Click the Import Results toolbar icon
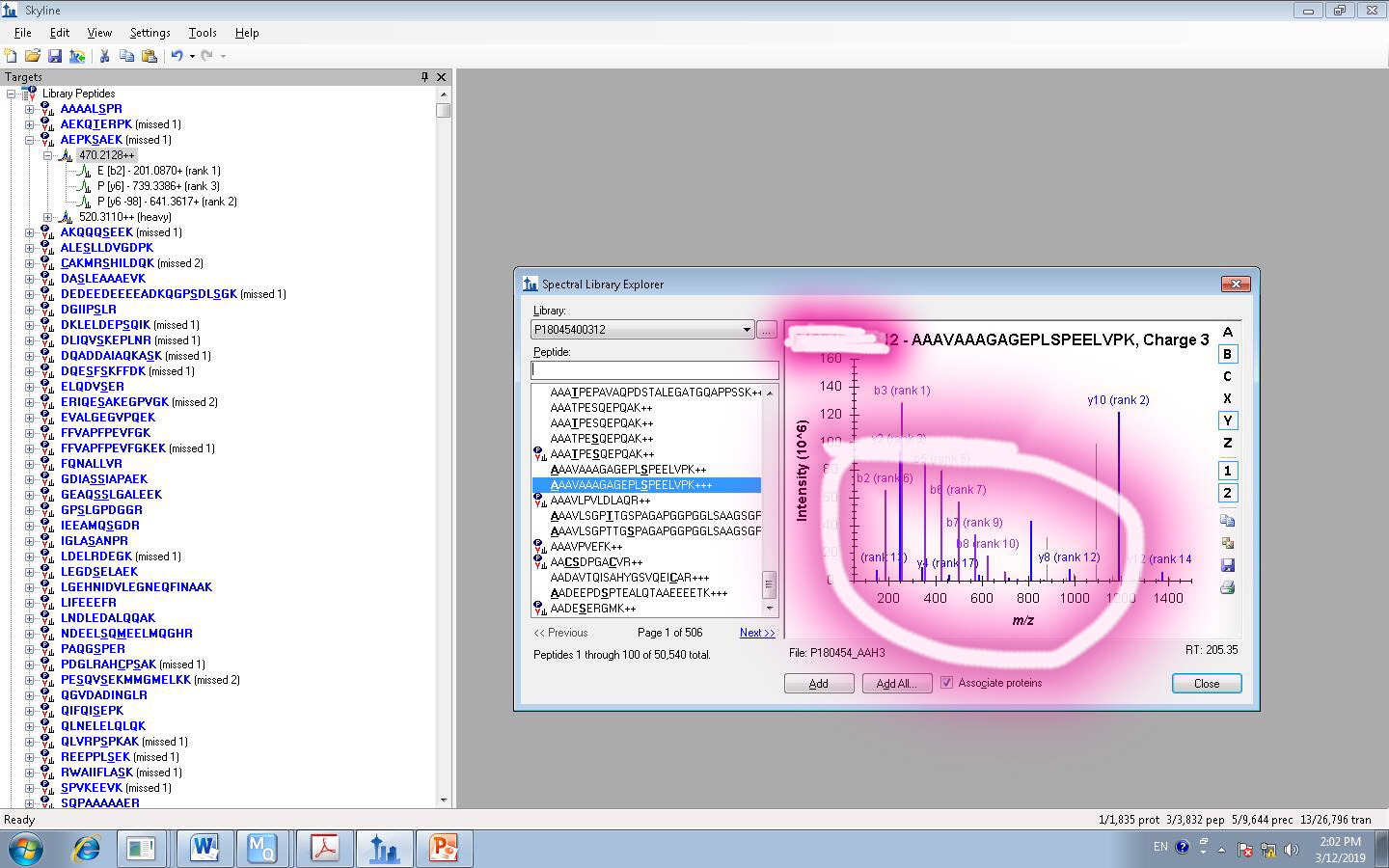1389x868 pixels. tap(77, 56)
